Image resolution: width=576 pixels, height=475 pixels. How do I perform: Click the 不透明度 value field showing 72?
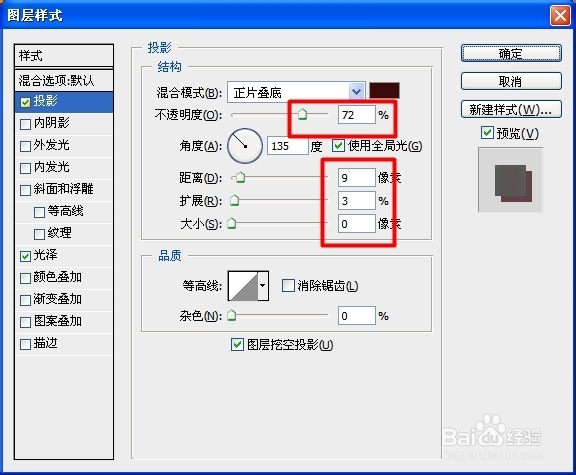[x=357, y=115]
